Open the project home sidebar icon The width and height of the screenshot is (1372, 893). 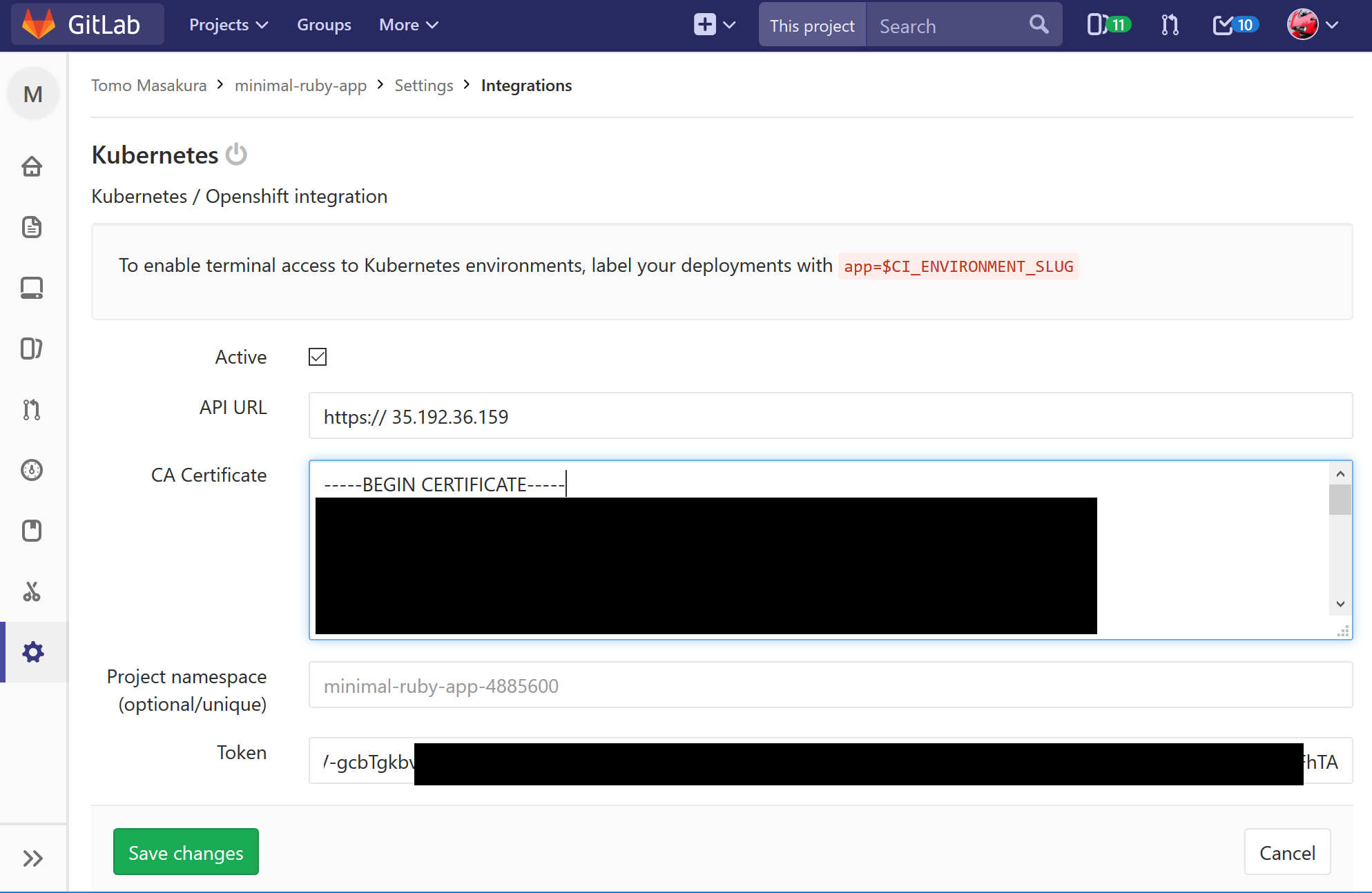(x=32, y=166)
